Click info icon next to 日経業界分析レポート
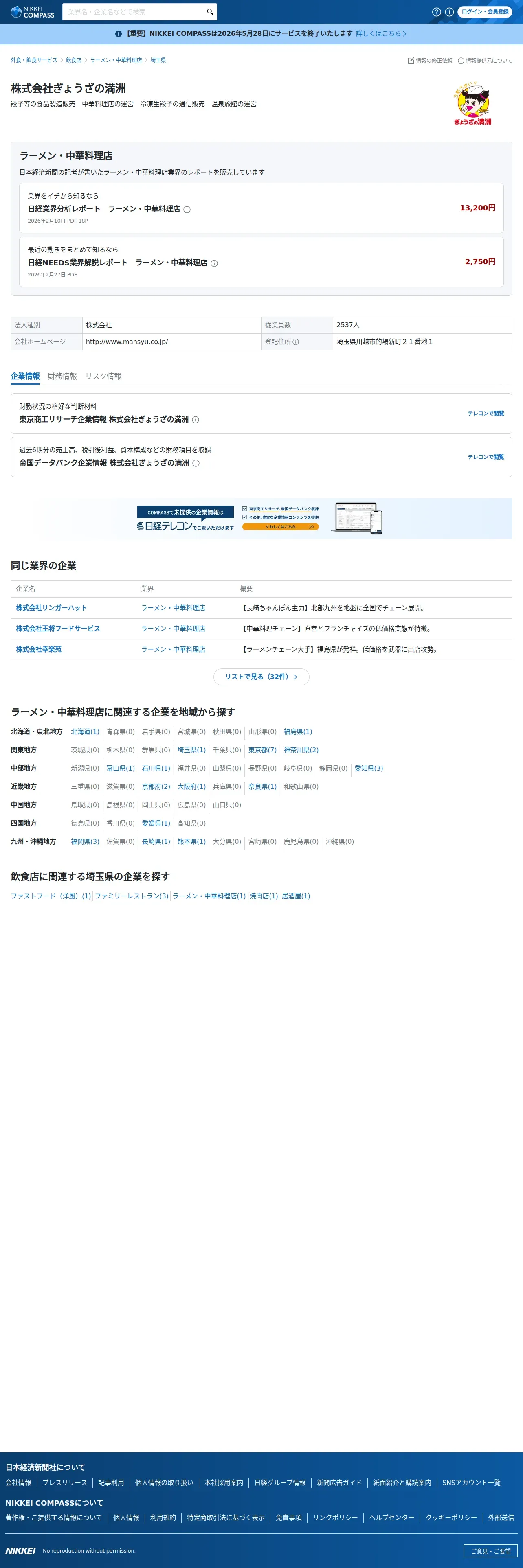Viewport: 523px width, 1568px height. pos(187,209)
